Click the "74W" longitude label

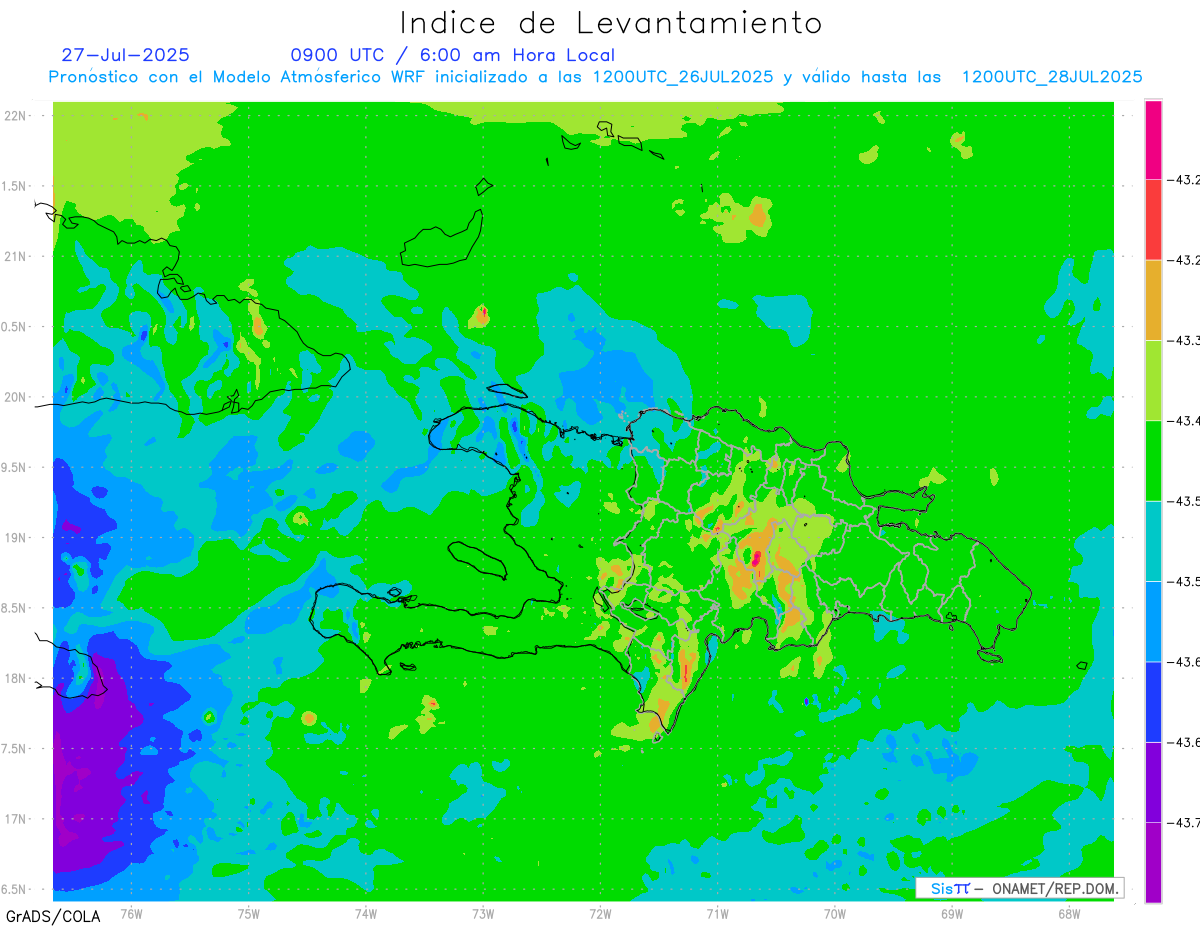pyautogui.click(x=366, y=912)
